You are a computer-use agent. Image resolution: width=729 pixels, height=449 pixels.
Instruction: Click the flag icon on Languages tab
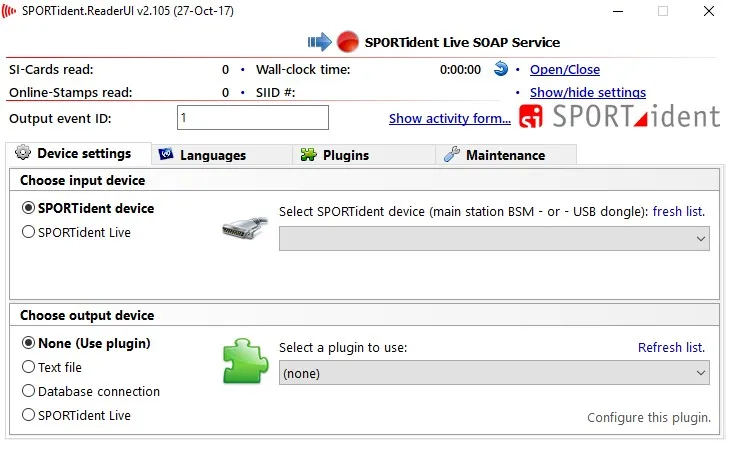click(x=166, y=154)
